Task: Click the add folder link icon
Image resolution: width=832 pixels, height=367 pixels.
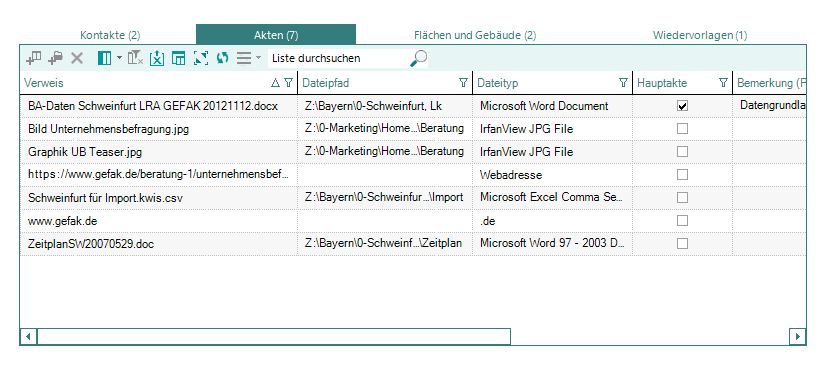Action: (55, 58)
